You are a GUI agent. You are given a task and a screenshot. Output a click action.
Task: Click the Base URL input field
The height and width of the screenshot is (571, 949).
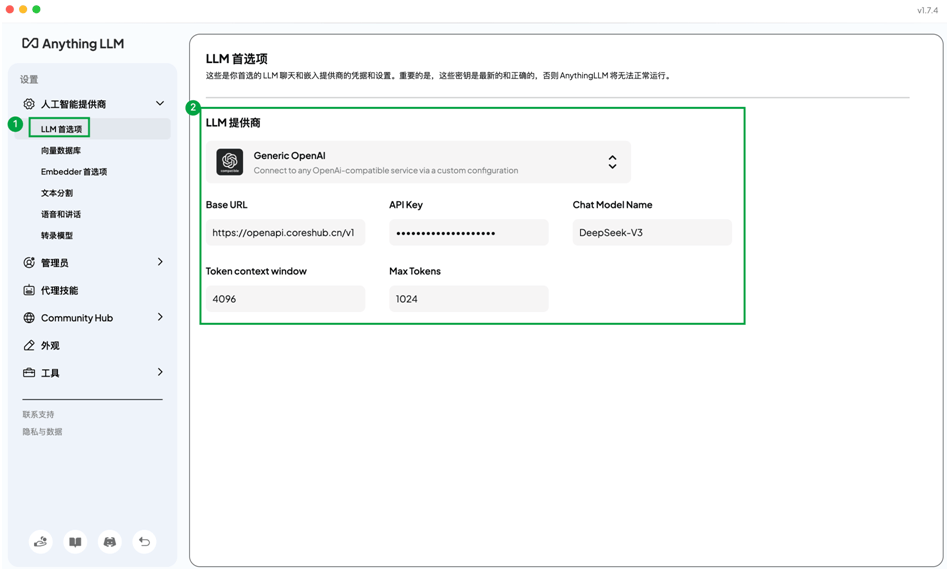point(286,233)
